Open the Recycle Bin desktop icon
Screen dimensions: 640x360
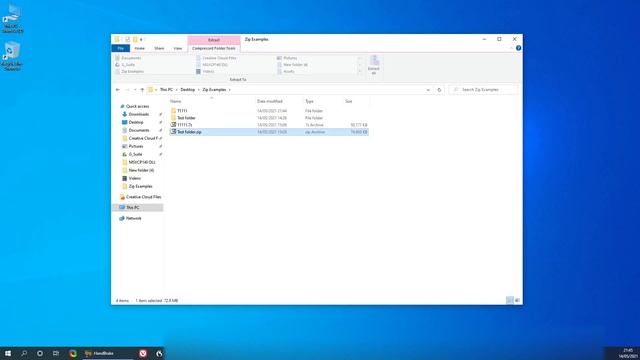pyautogui.click(x=12, y=56)
